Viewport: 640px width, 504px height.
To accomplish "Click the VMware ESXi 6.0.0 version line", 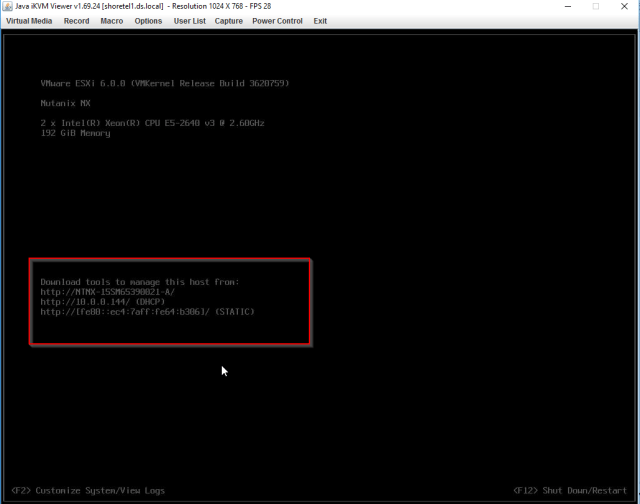I will pos(165,83).
